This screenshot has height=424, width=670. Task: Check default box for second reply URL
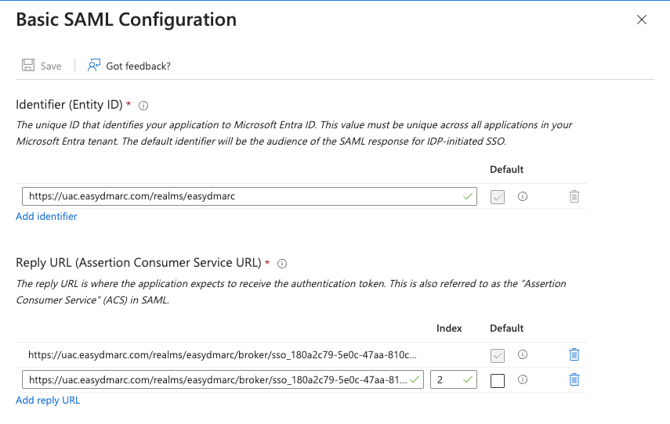coord(497,380)
